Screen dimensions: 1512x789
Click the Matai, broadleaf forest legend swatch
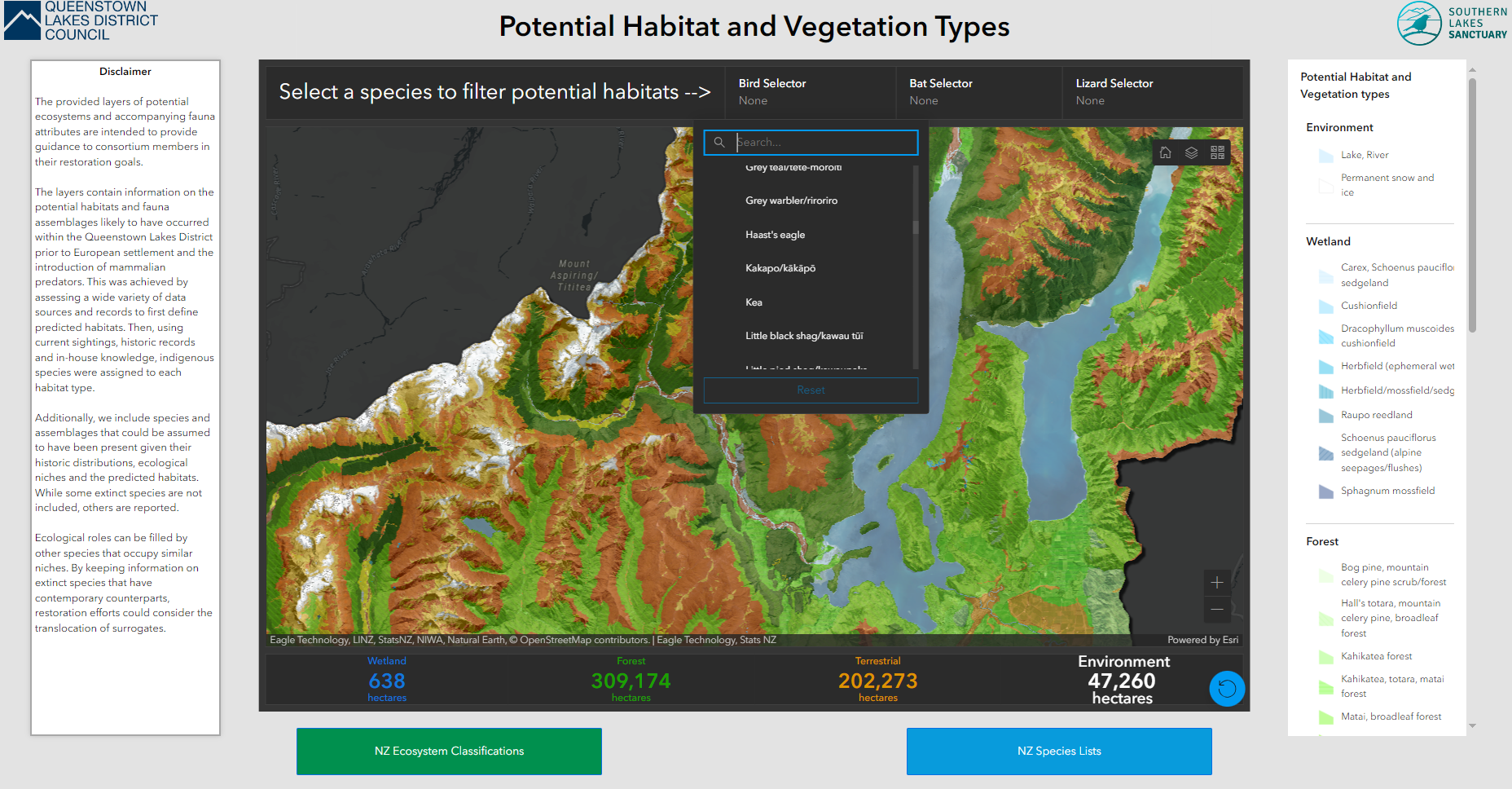1325,717
